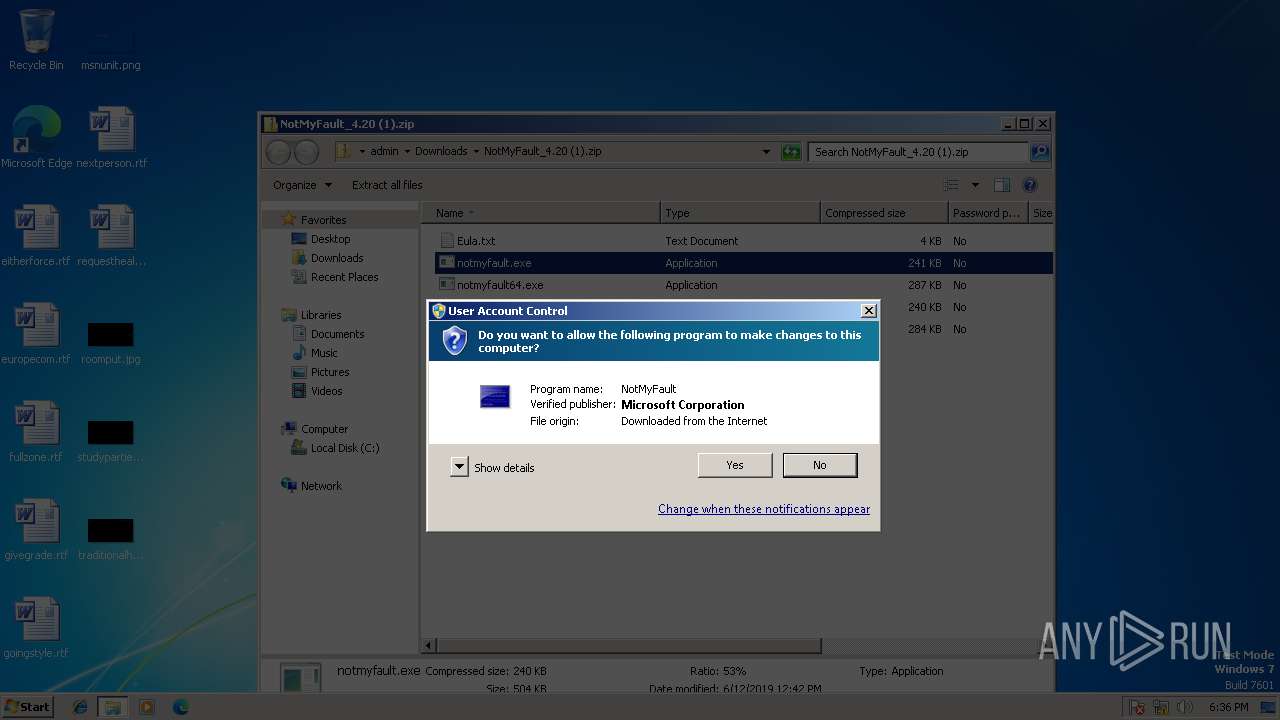This screenshot has width=1280, height=720.
Task: Select Libraries in the navigation pane
Action: click(321, 315)
